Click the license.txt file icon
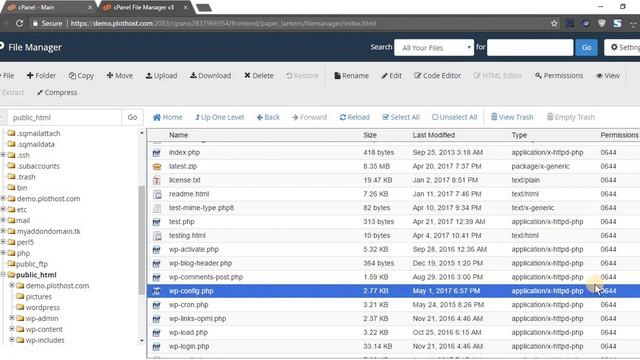640x360 pixels. [x=157, y=180]
